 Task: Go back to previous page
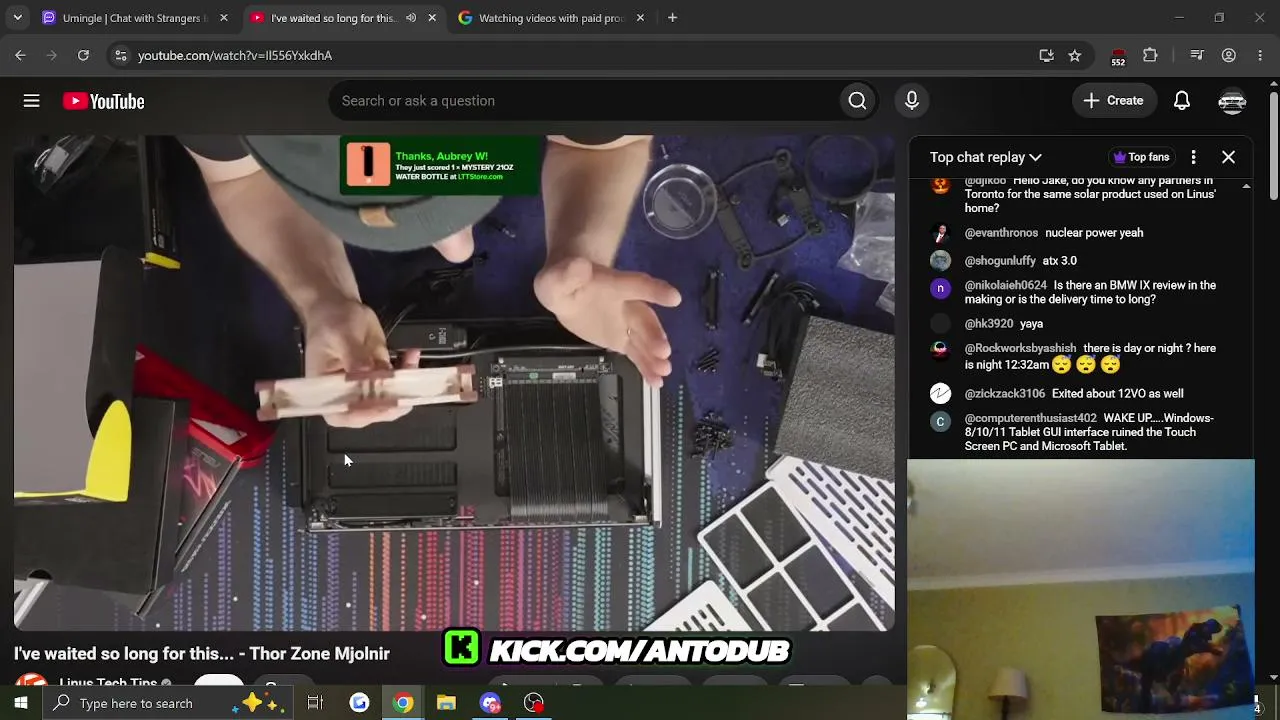(x=20, y=56)
